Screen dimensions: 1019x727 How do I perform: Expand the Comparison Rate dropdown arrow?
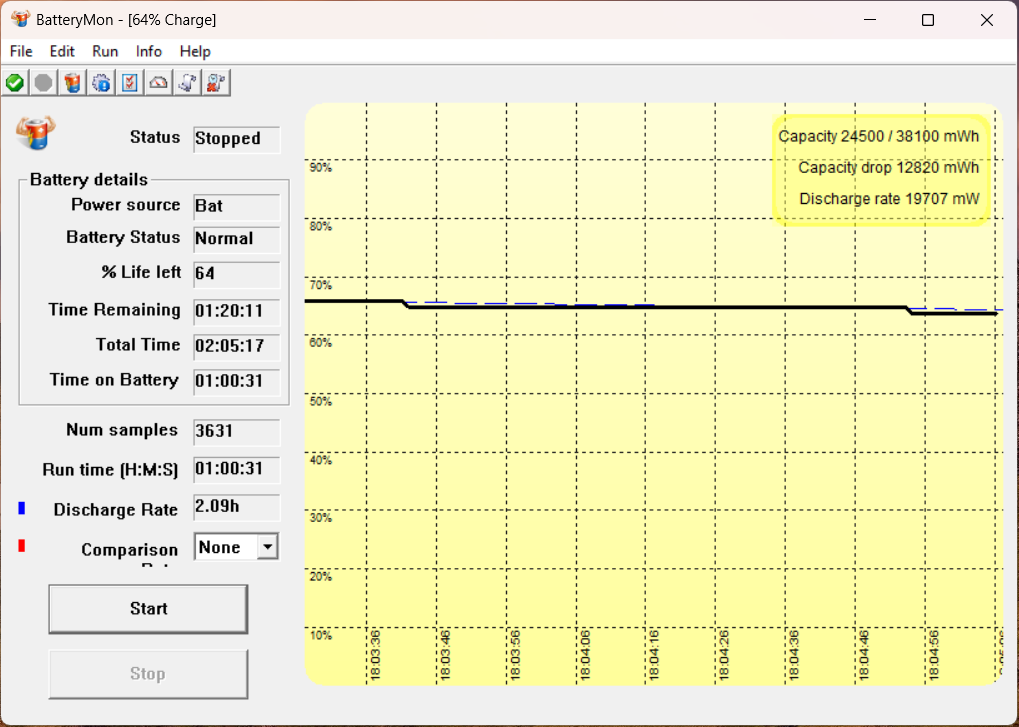point(267,547)
